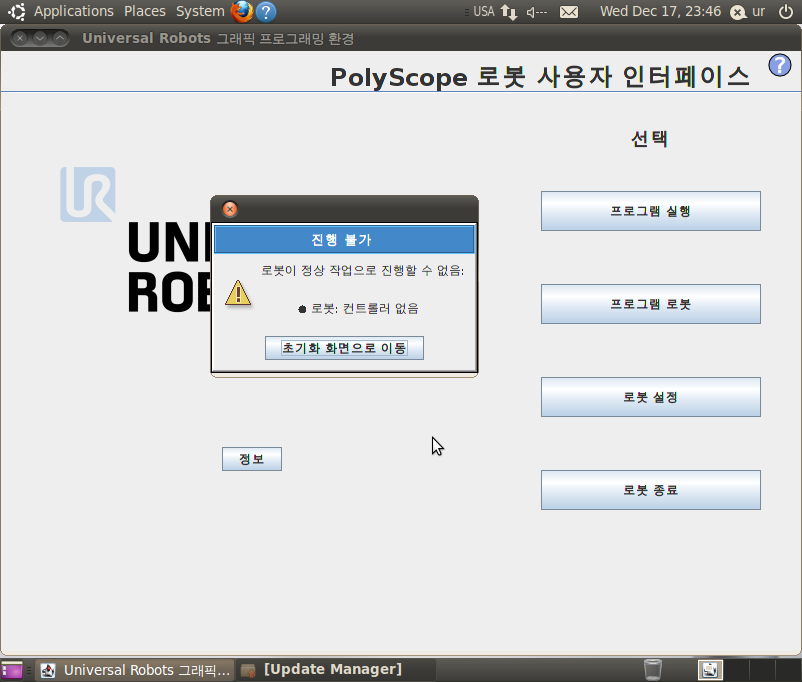The width and height of the screenshot is (802, 682).
Task: Click the '로봇: 컨트롤러 없음' message text
Action: point(365,308)
